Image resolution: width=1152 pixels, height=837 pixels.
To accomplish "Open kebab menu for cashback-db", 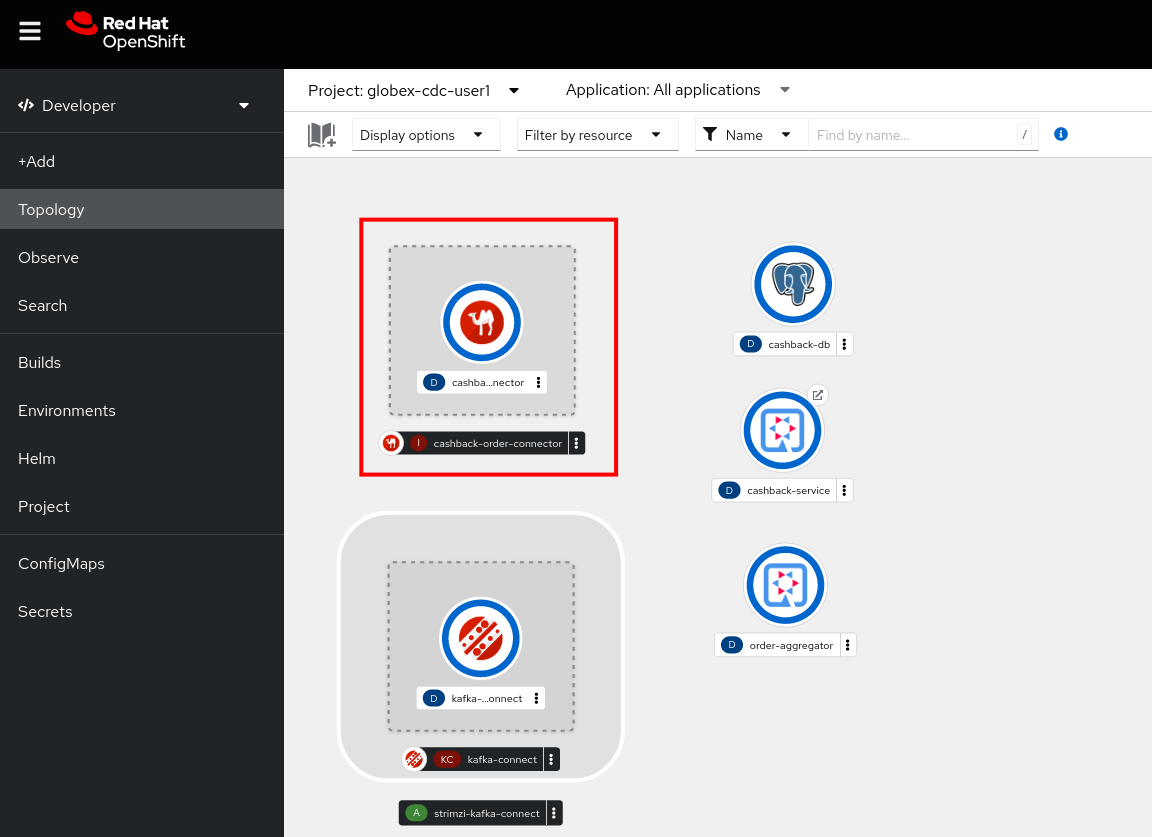I will (x=844, y=345).
